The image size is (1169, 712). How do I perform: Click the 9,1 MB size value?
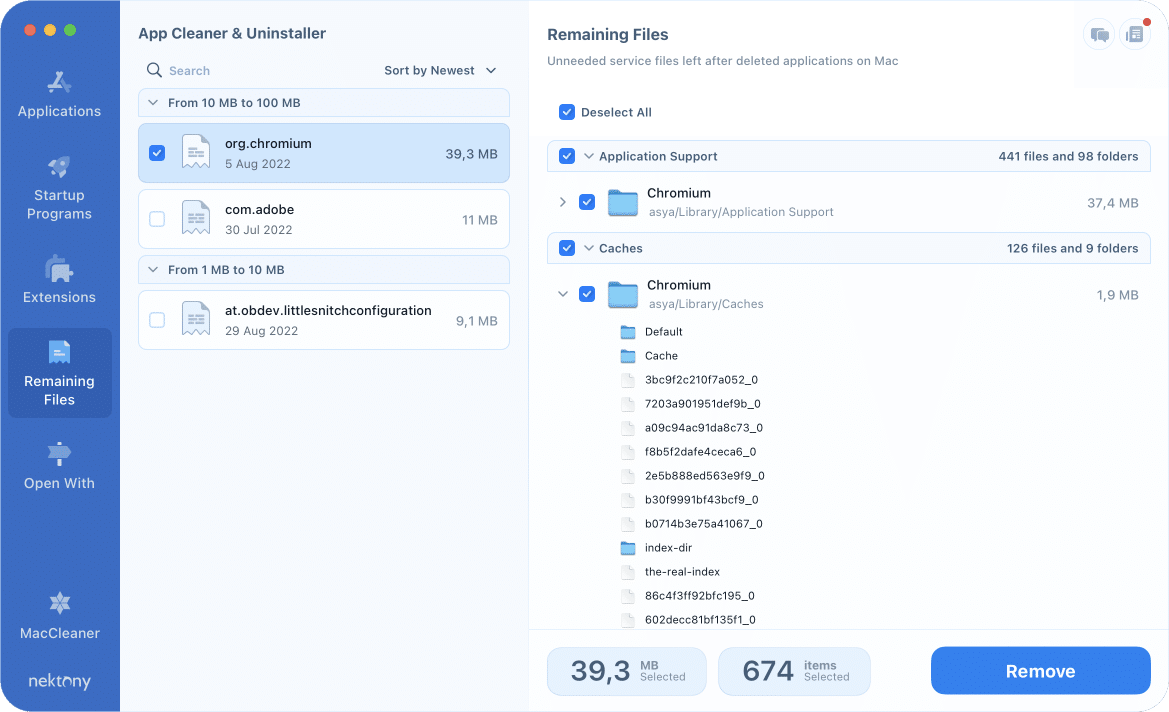(476, 321)
